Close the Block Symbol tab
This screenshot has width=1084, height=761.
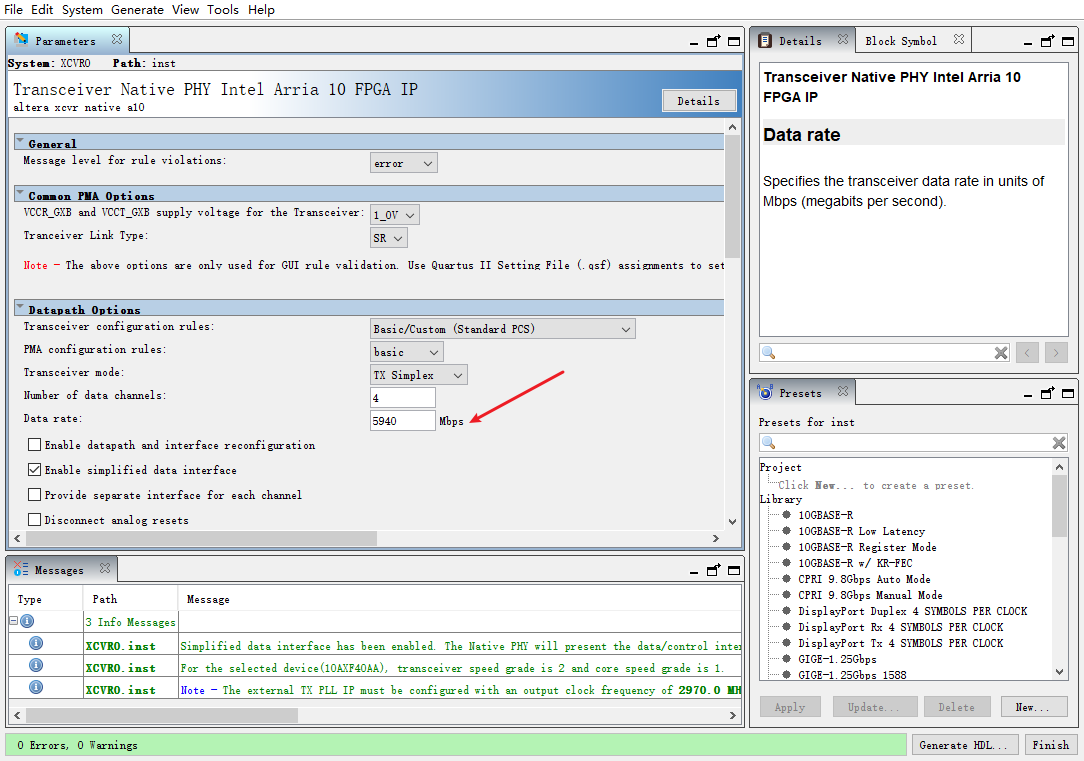tap(959, 39)
